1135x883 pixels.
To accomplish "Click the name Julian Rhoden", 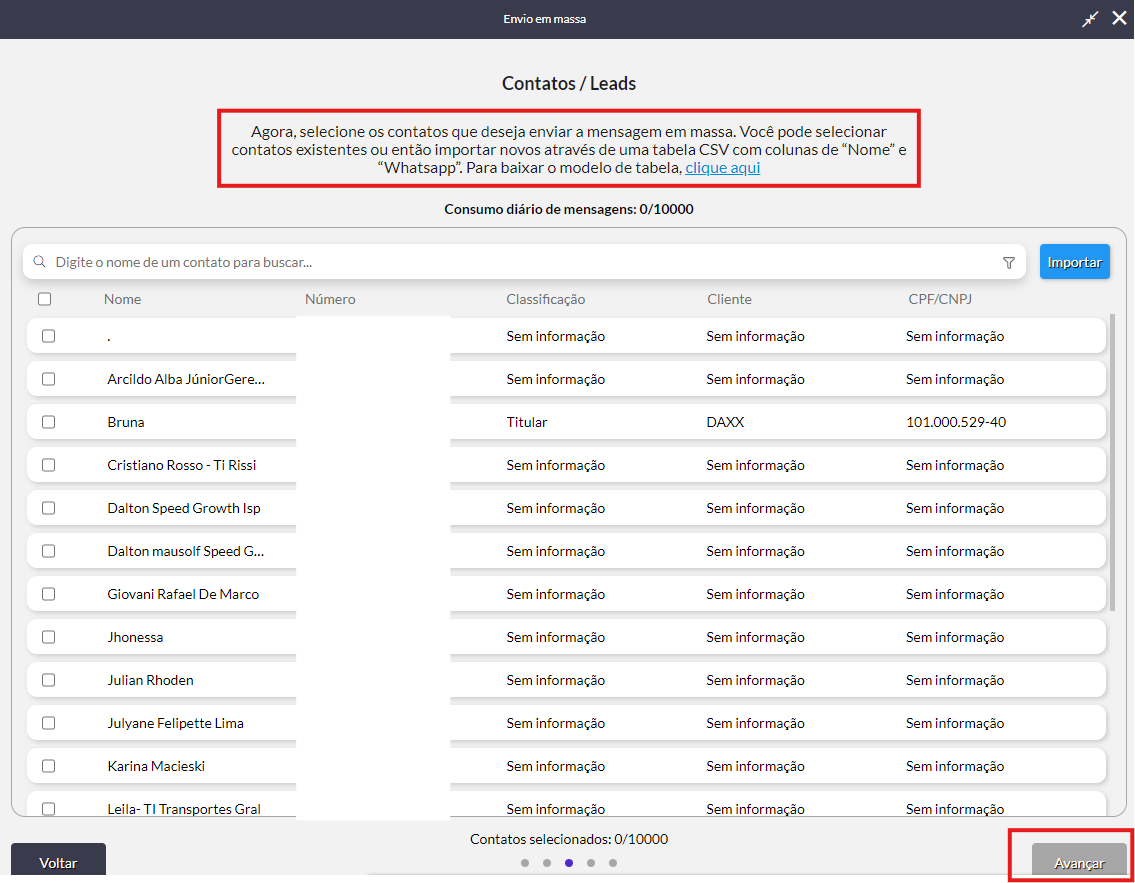I will click(151, 680).
